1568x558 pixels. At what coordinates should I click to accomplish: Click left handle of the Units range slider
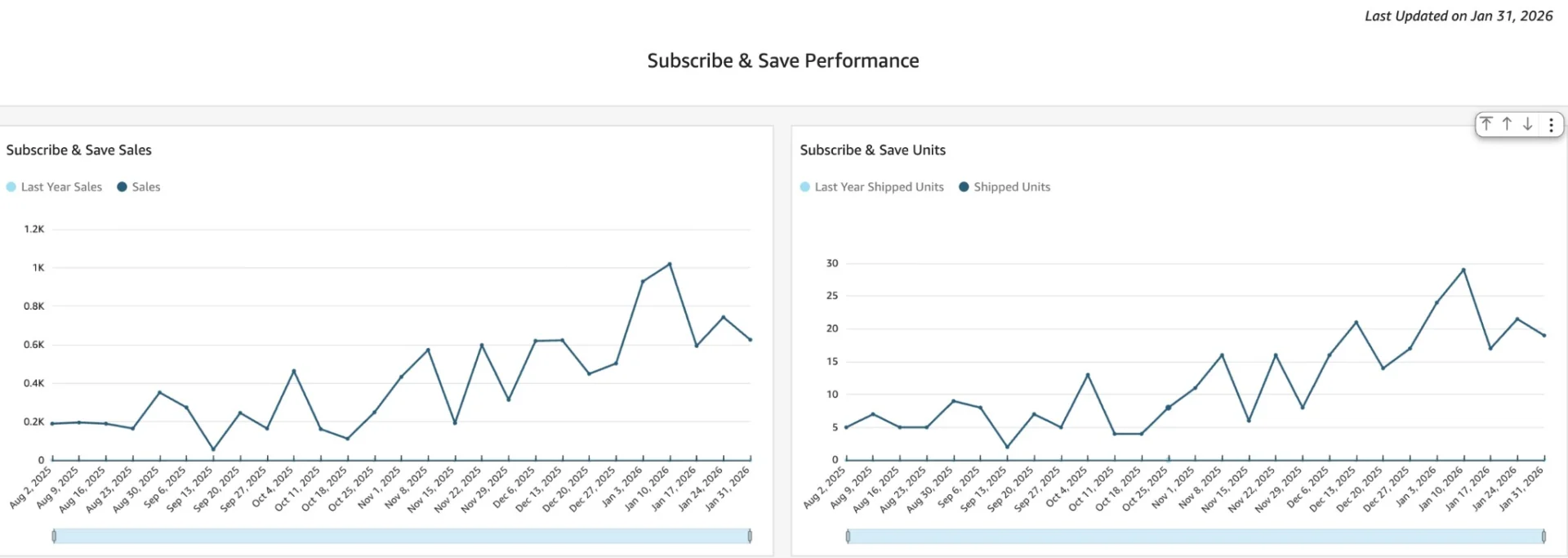pyautogui.click(x=848, y=536)
